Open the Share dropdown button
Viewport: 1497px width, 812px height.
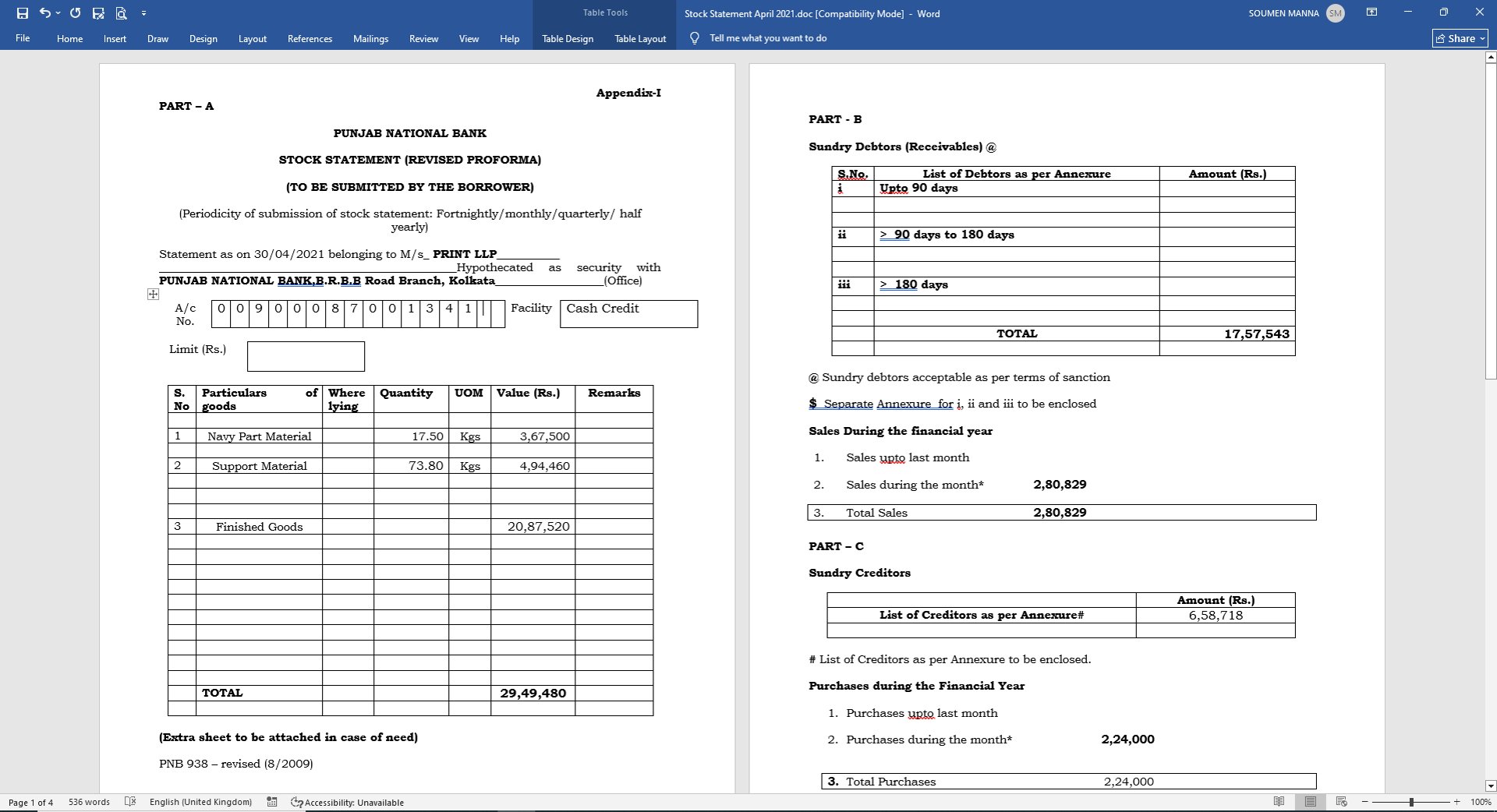tap(1460, 38)
